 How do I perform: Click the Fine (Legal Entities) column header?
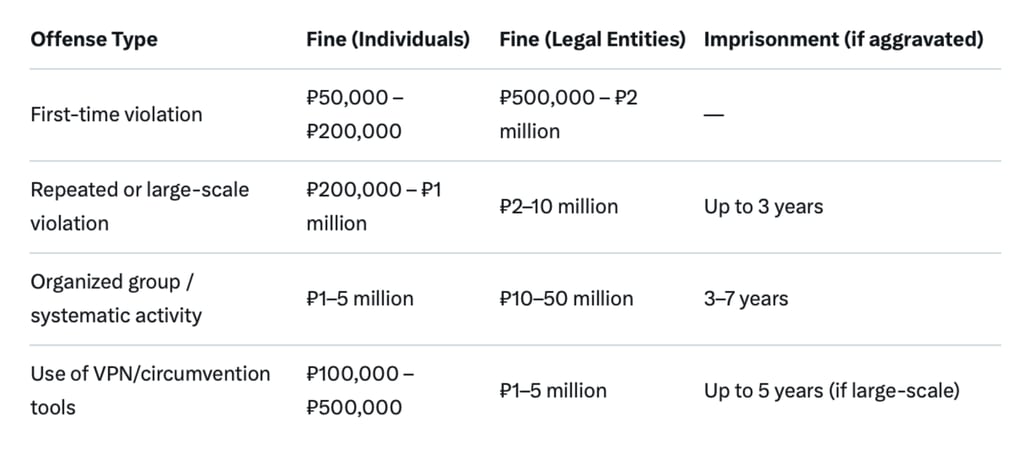pos(592,39)
